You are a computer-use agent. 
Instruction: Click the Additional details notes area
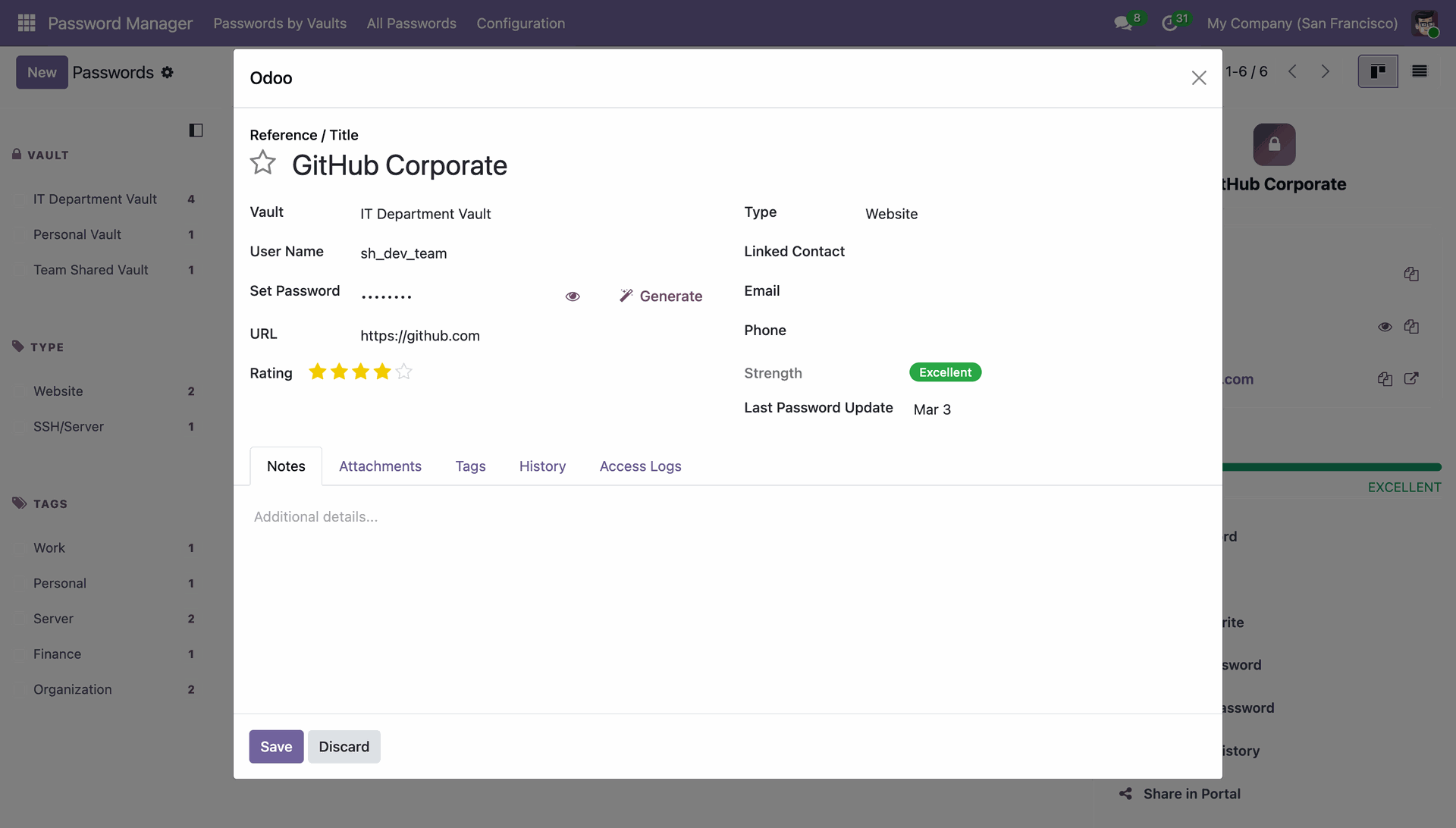(x=726, y=517)
